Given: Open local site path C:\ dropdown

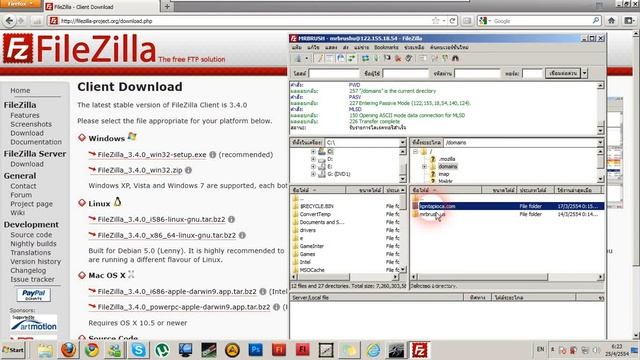Looking at the screenshot, I should point(402,142).
